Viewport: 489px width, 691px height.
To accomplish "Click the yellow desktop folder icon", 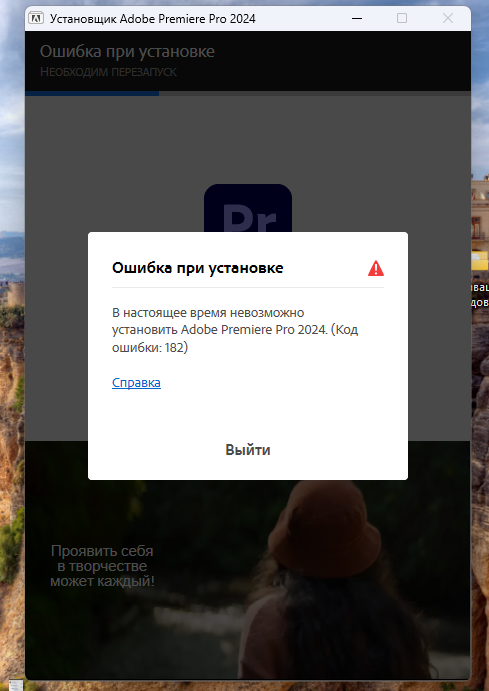I will tap(479, 260).
